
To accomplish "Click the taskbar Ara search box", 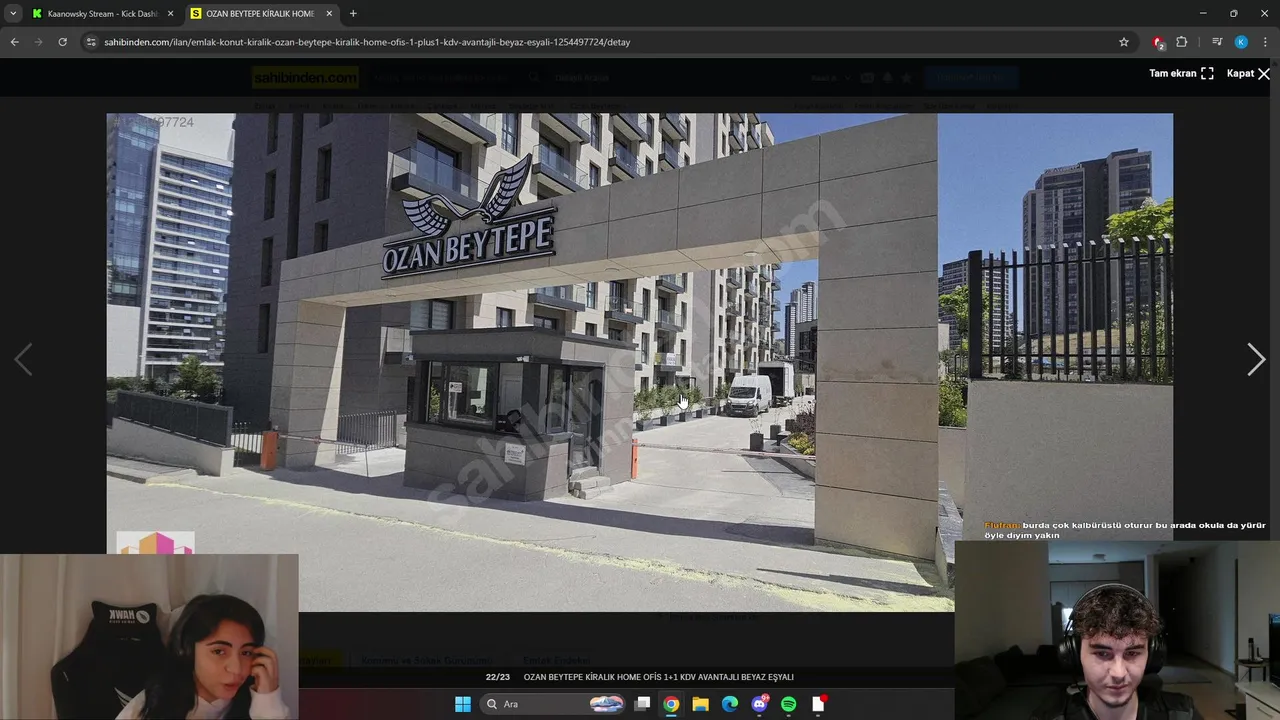I will click(x=554, y=704).
